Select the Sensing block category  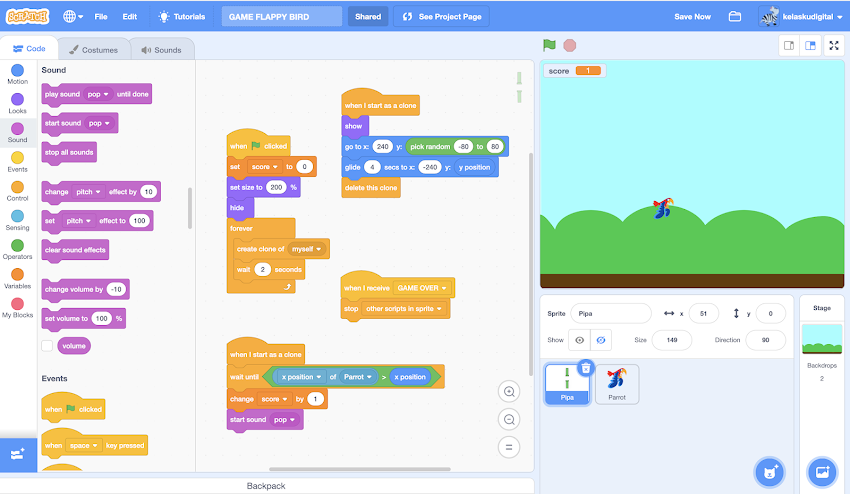[17, 220]
